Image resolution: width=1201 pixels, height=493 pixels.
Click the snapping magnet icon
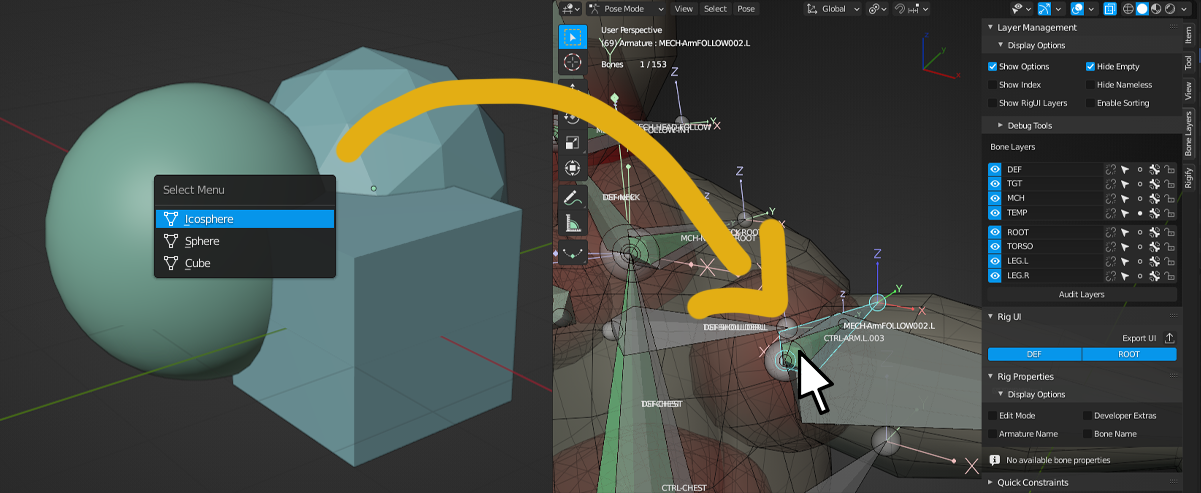pyautogui.click(x=901, y=8)
